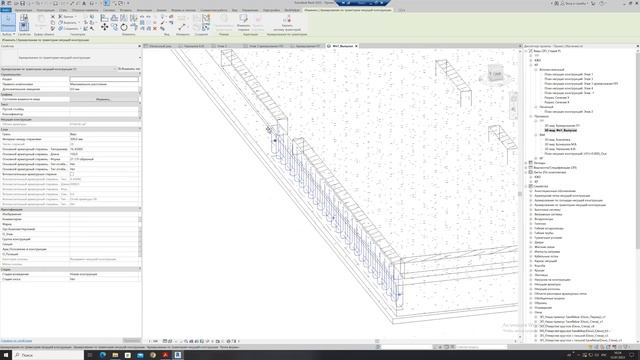Click the Paste icon in Clipboard panel
Image resolution: width=640 pixels, height=360 pixels.
click(x=41, y=20)
